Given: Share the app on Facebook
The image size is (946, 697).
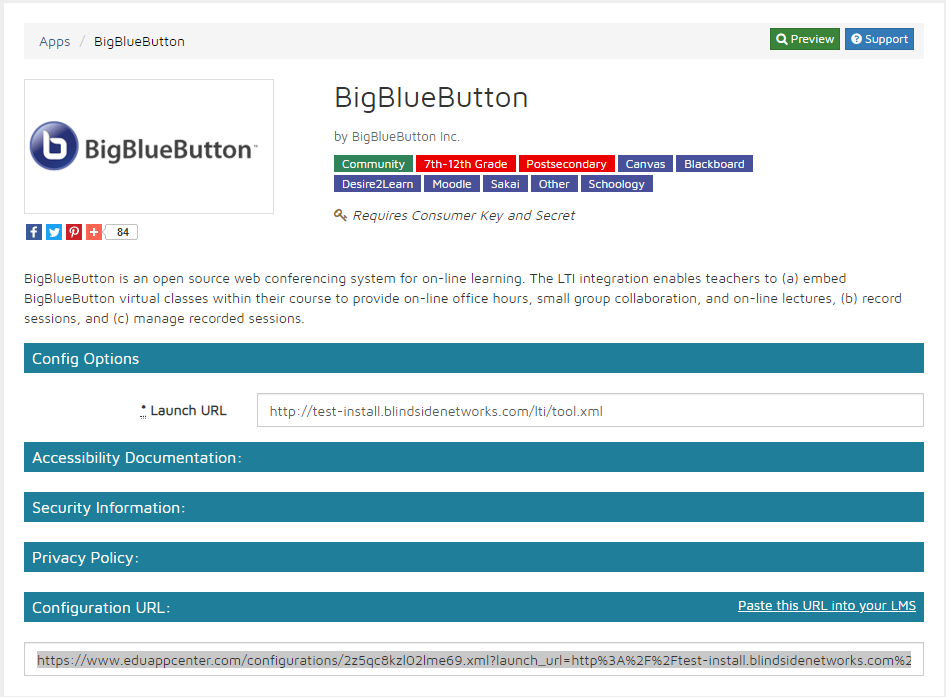Looking at the screenshot, I should (34, 232).
